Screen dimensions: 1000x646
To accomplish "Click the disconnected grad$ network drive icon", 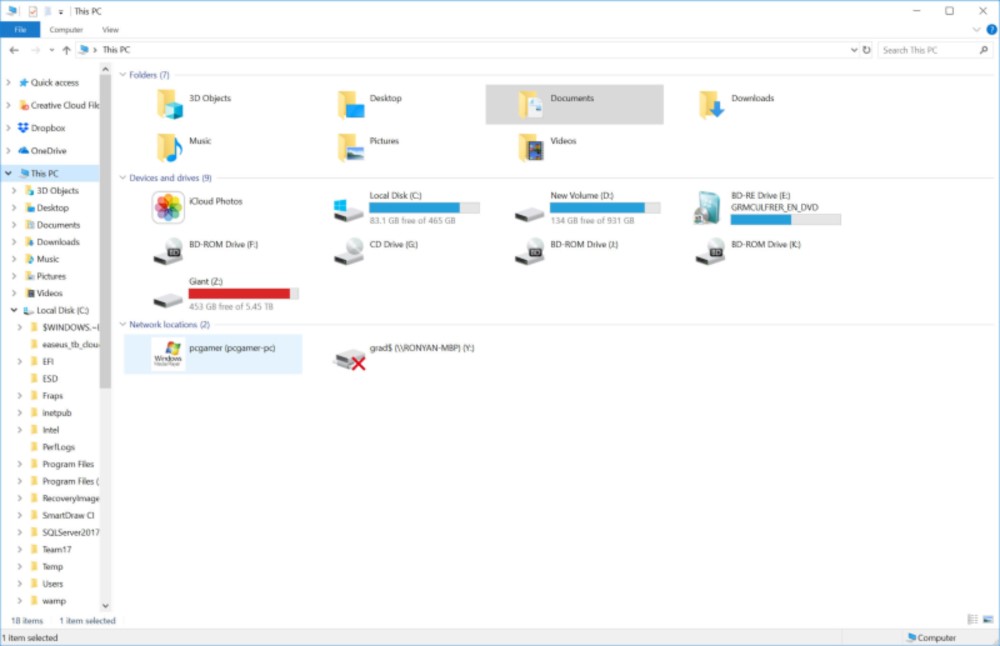I will pyautogui.click(x=349, y=359).
